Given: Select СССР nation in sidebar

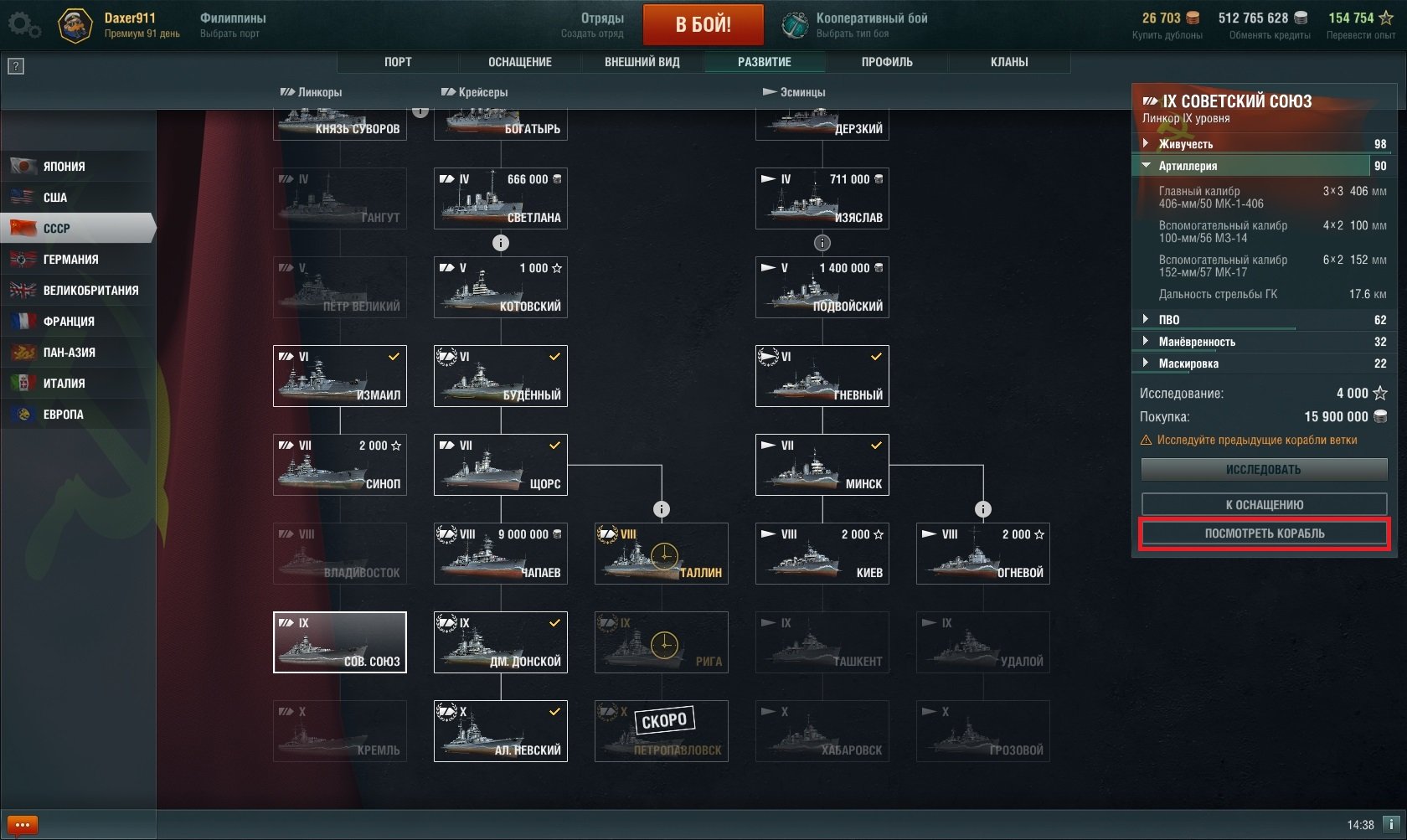Looking at the screenshot, I should [79, 228].
